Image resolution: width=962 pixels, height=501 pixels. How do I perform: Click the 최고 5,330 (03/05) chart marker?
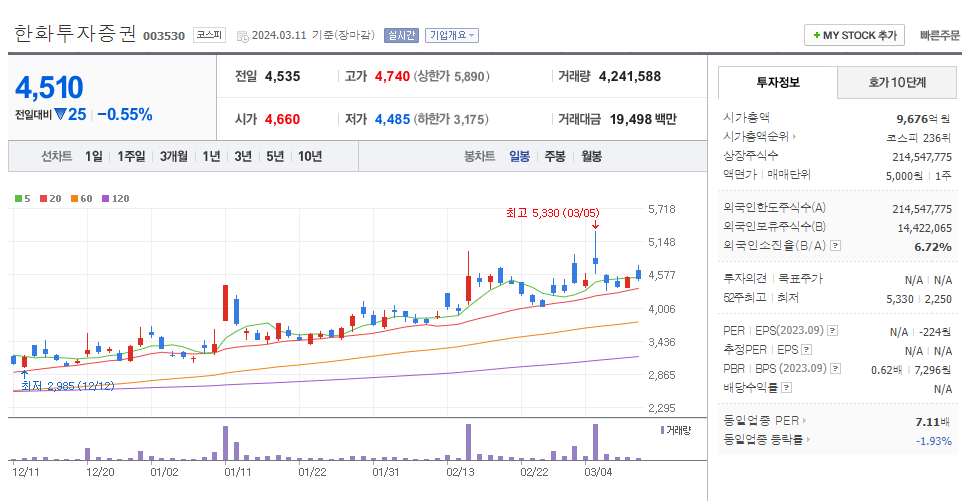pyautogui.click(x=553, y=213)
